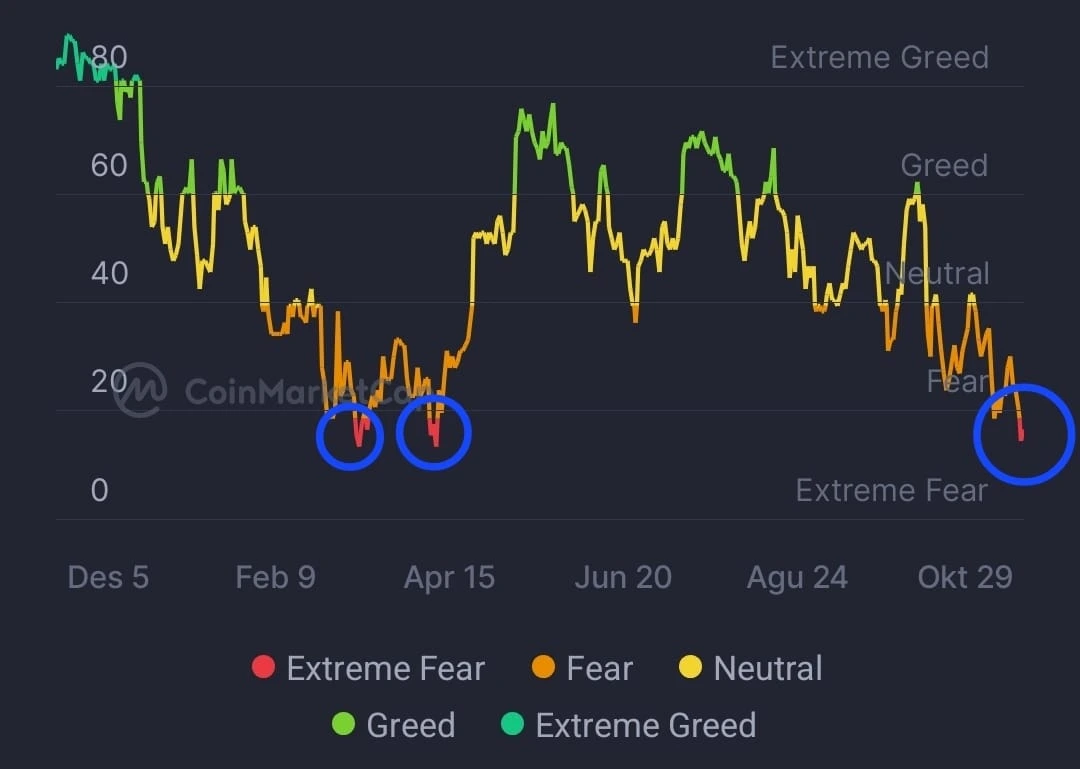Click the red Extreme Fear legend dot

(263, 668)
